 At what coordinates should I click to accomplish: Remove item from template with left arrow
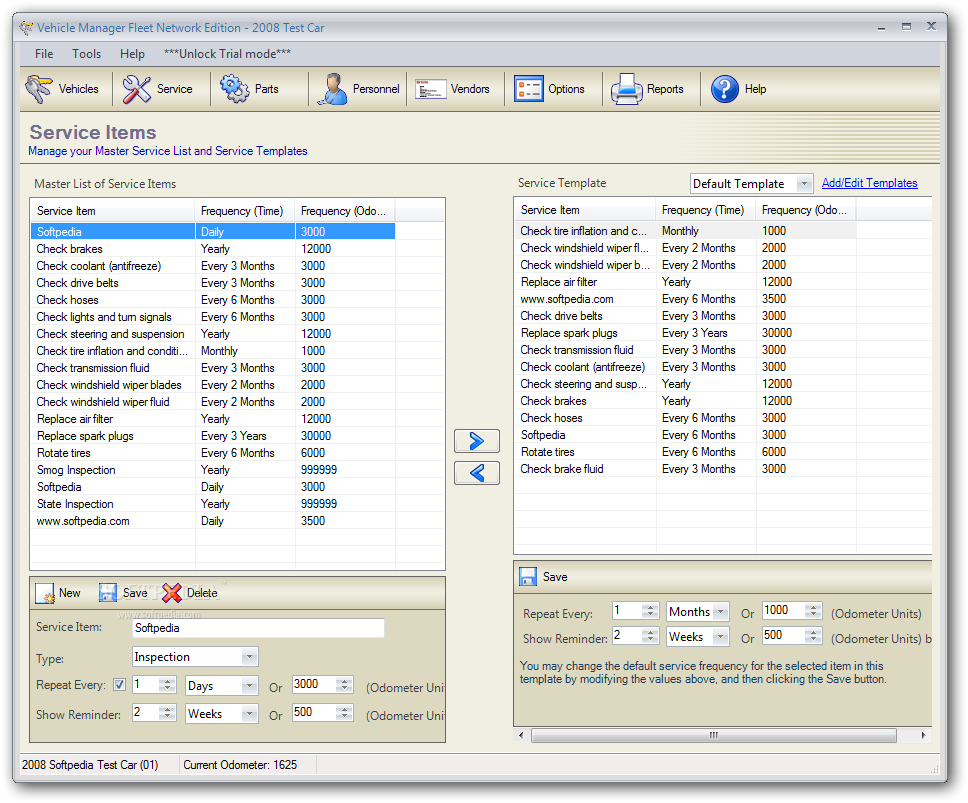tap(477, 473)
